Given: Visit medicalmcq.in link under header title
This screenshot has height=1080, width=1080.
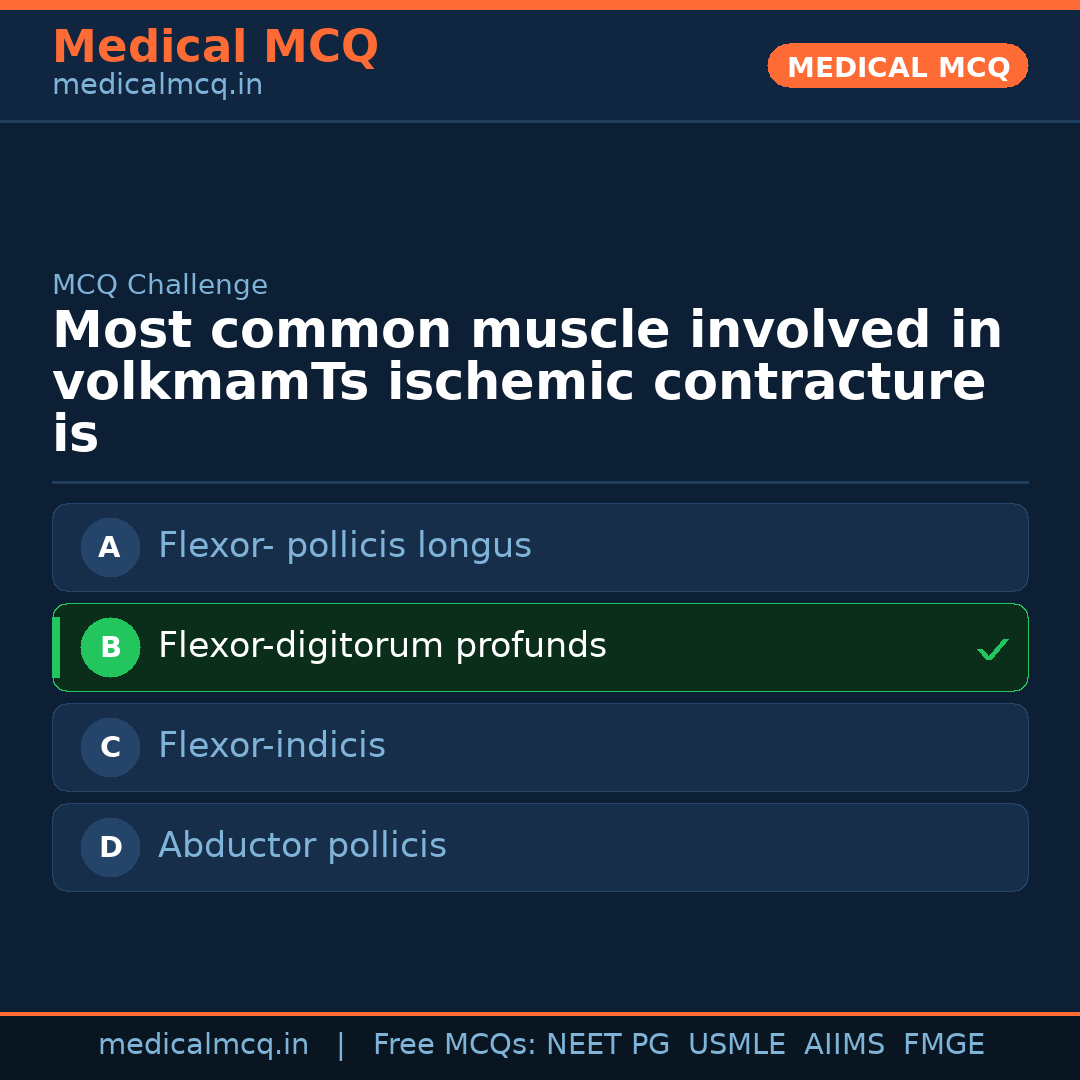Looking at the screenshot, I should 157,86.
